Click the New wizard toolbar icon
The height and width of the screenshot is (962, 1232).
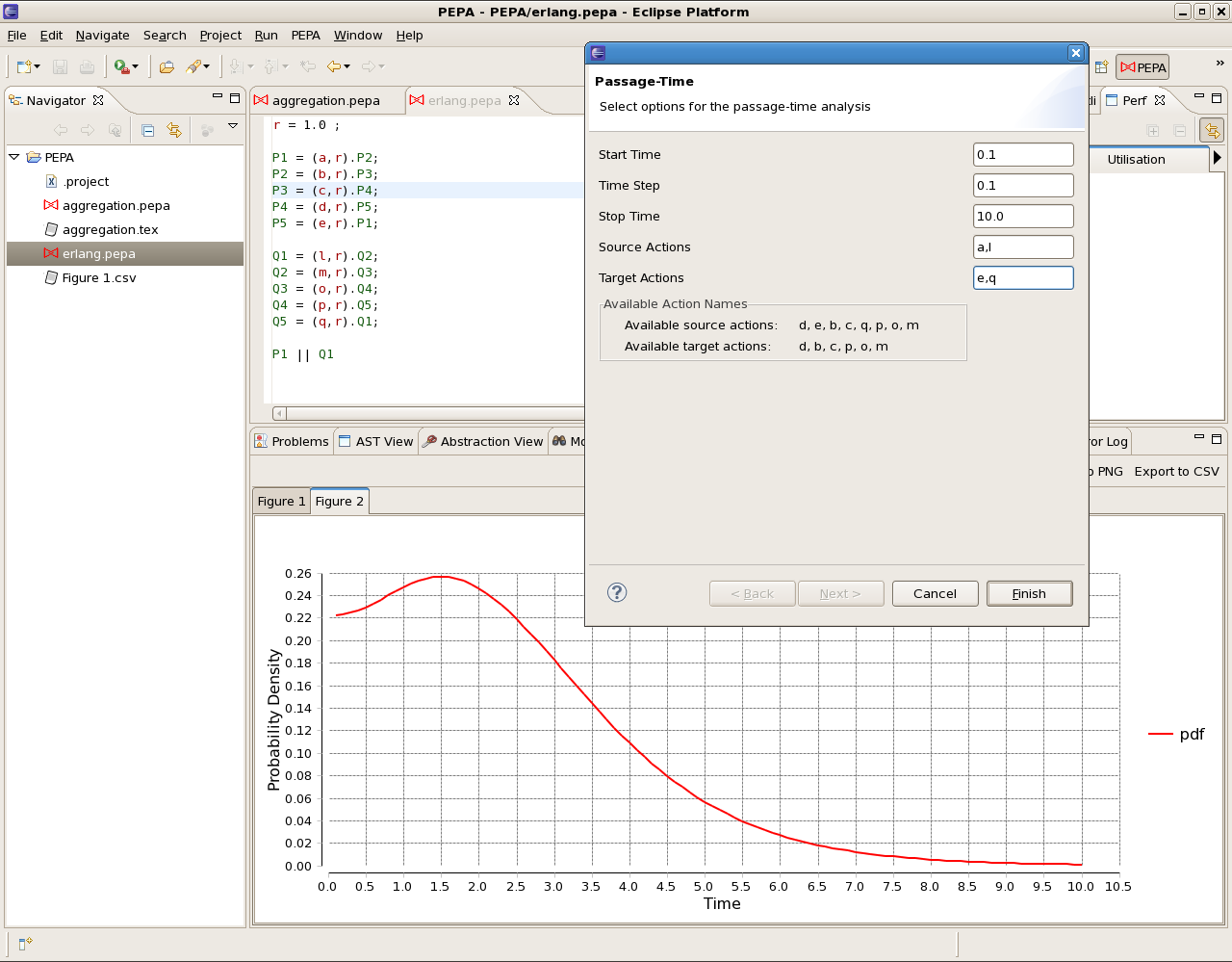pyautogui.click(x=24, y=66)
